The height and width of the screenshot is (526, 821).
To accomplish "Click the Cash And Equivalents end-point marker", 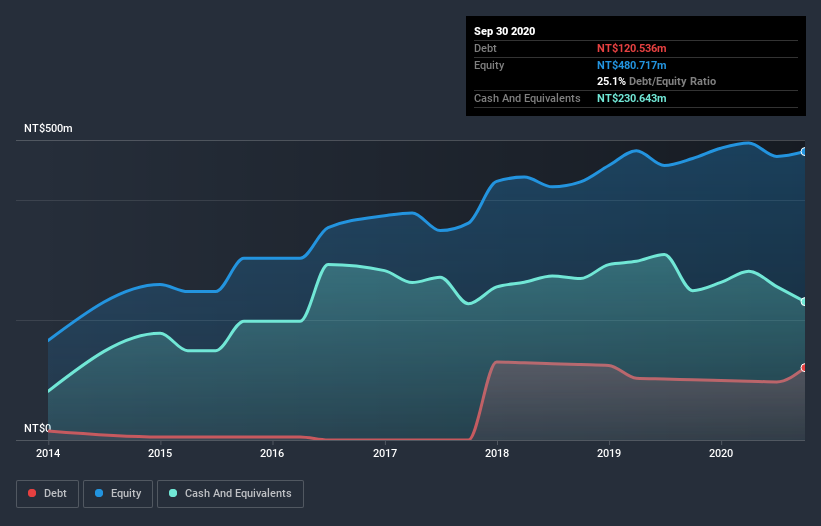I will tap(804, 301).
